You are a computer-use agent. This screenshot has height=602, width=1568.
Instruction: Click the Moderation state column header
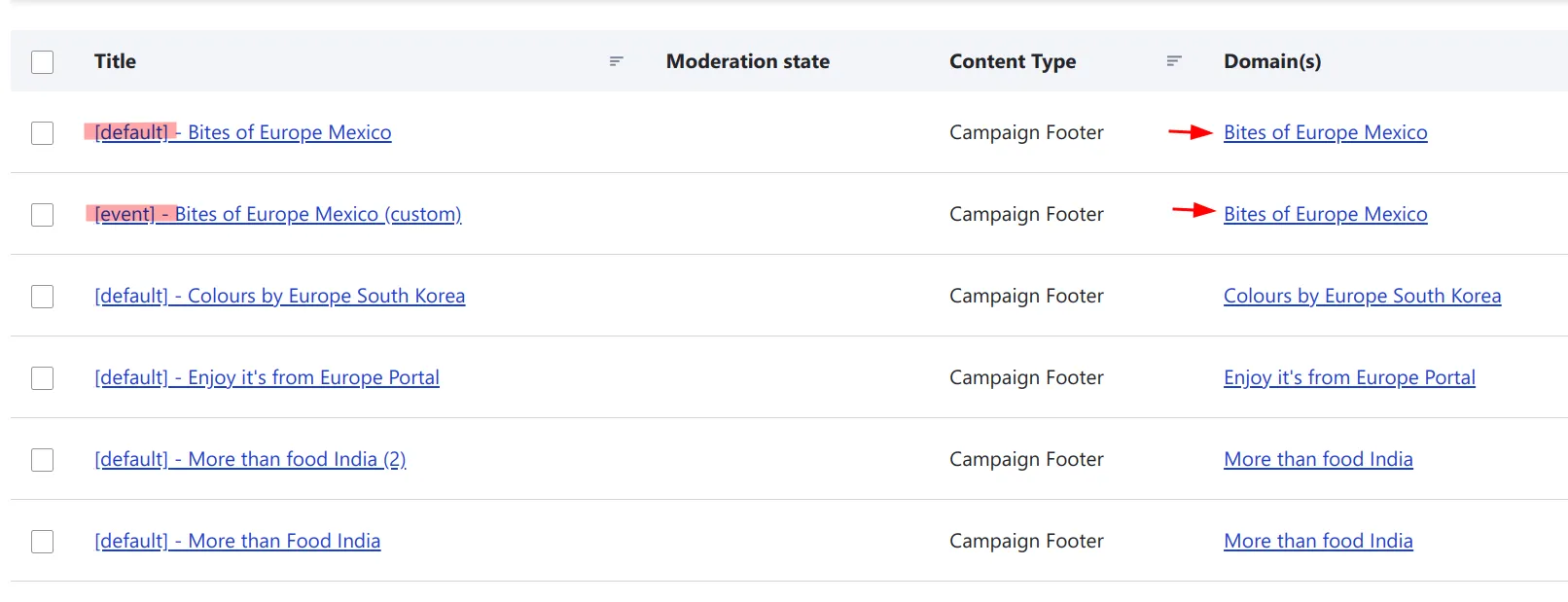747,61
